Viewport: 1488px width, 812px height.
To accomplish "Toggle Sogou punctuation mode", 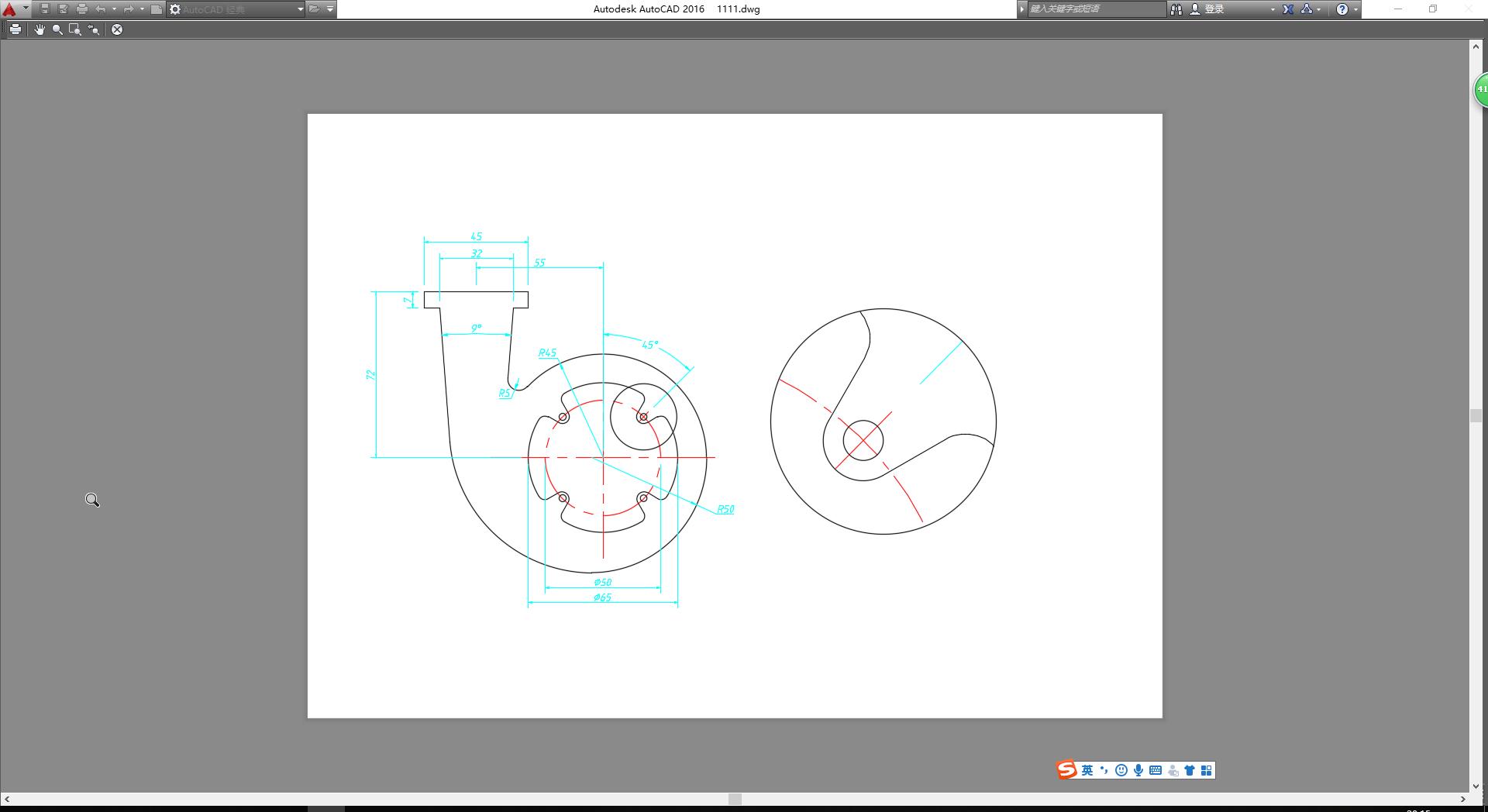I will click(x=1104, y=770).
